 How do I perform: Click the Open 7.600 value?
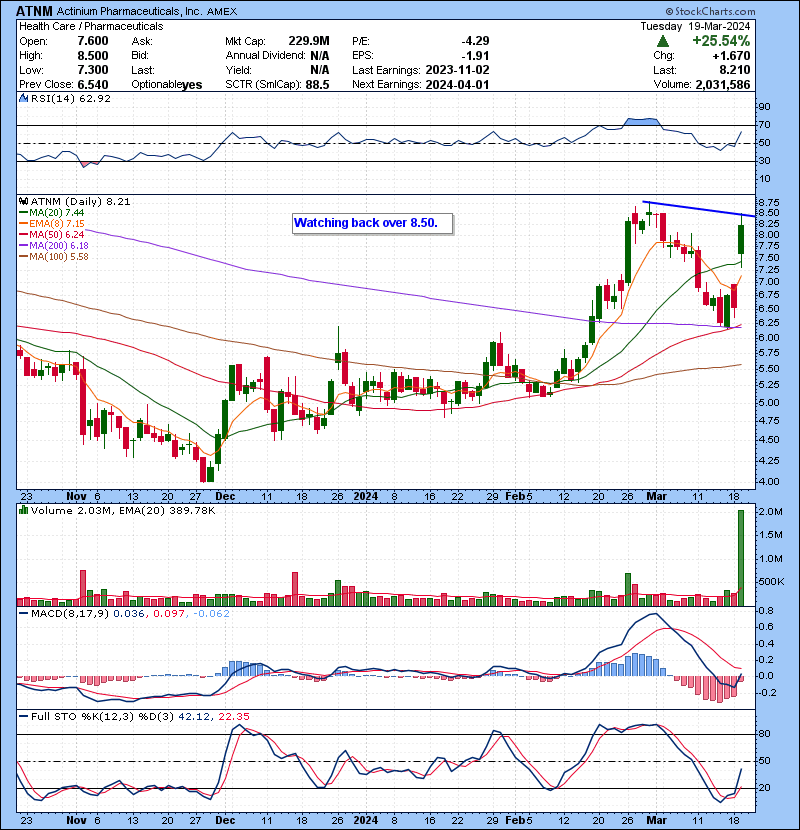click(93, 41)
